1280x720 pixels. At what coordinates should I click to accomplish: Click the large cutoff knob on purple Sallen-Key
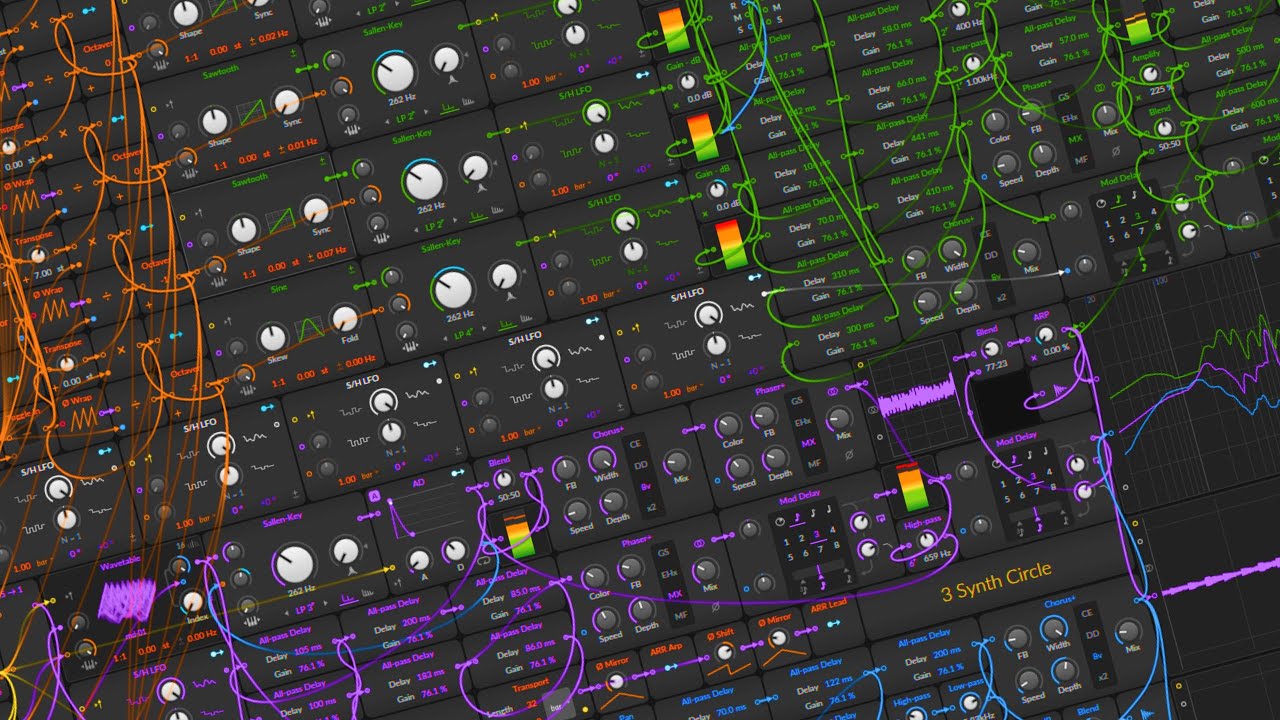click(295, 566)
